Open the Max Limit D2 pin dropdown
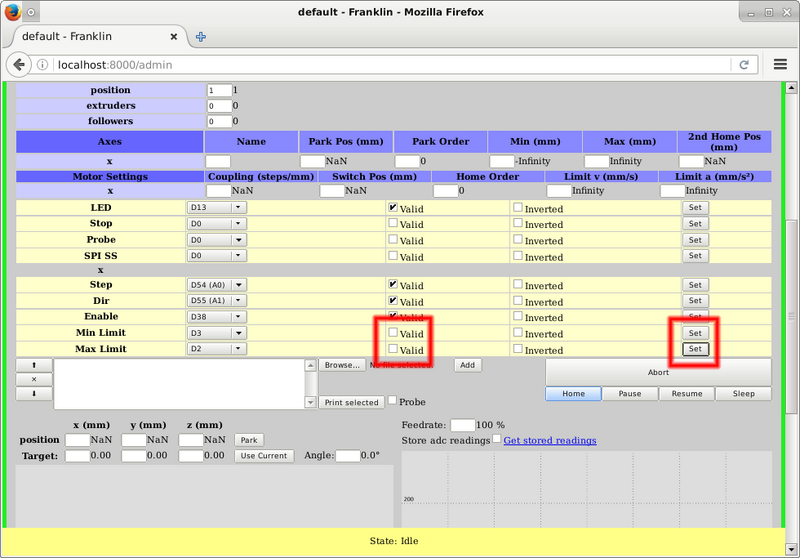 216,349
